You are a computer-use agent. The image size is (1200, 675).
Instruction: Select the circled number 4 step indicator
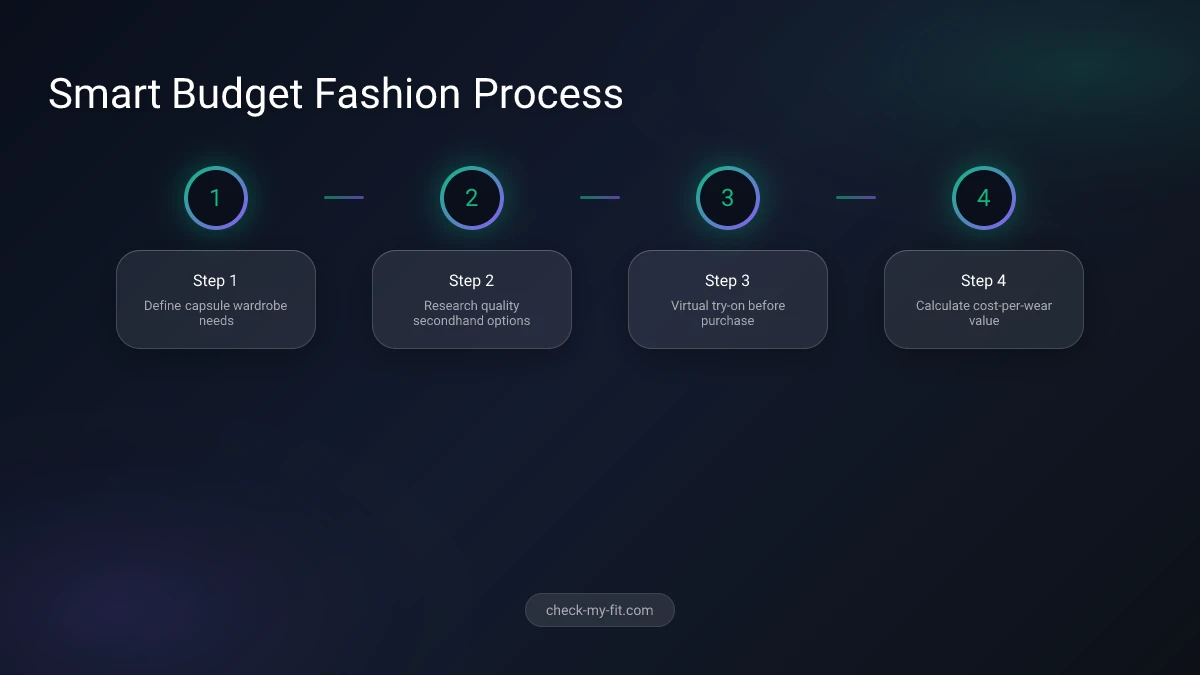pyautogui.click(x=984, y=197)
